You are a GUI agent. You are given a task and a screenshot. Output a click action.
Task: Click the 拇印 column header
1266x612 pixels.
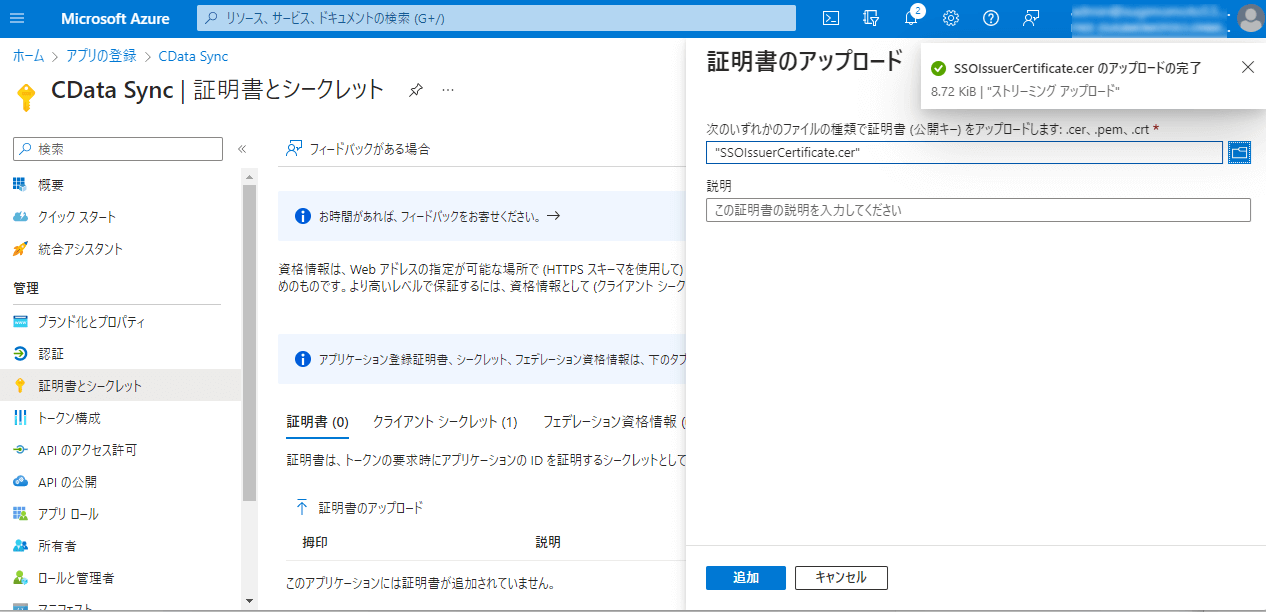coord(315,542)
